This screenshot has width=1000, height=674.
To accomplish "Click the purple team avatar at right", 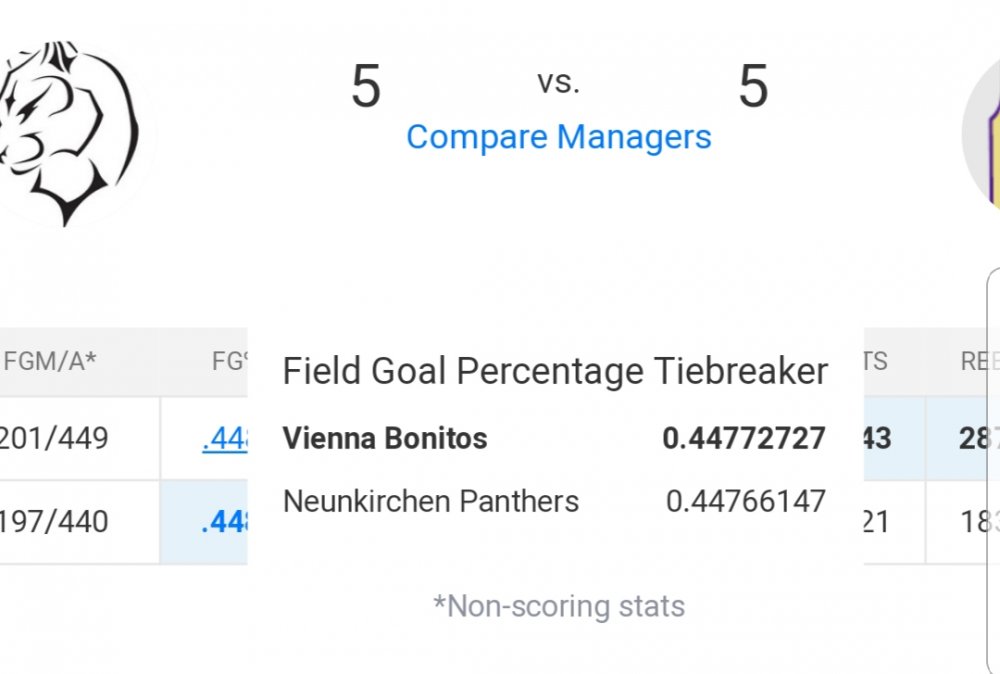I will point(982,134).
